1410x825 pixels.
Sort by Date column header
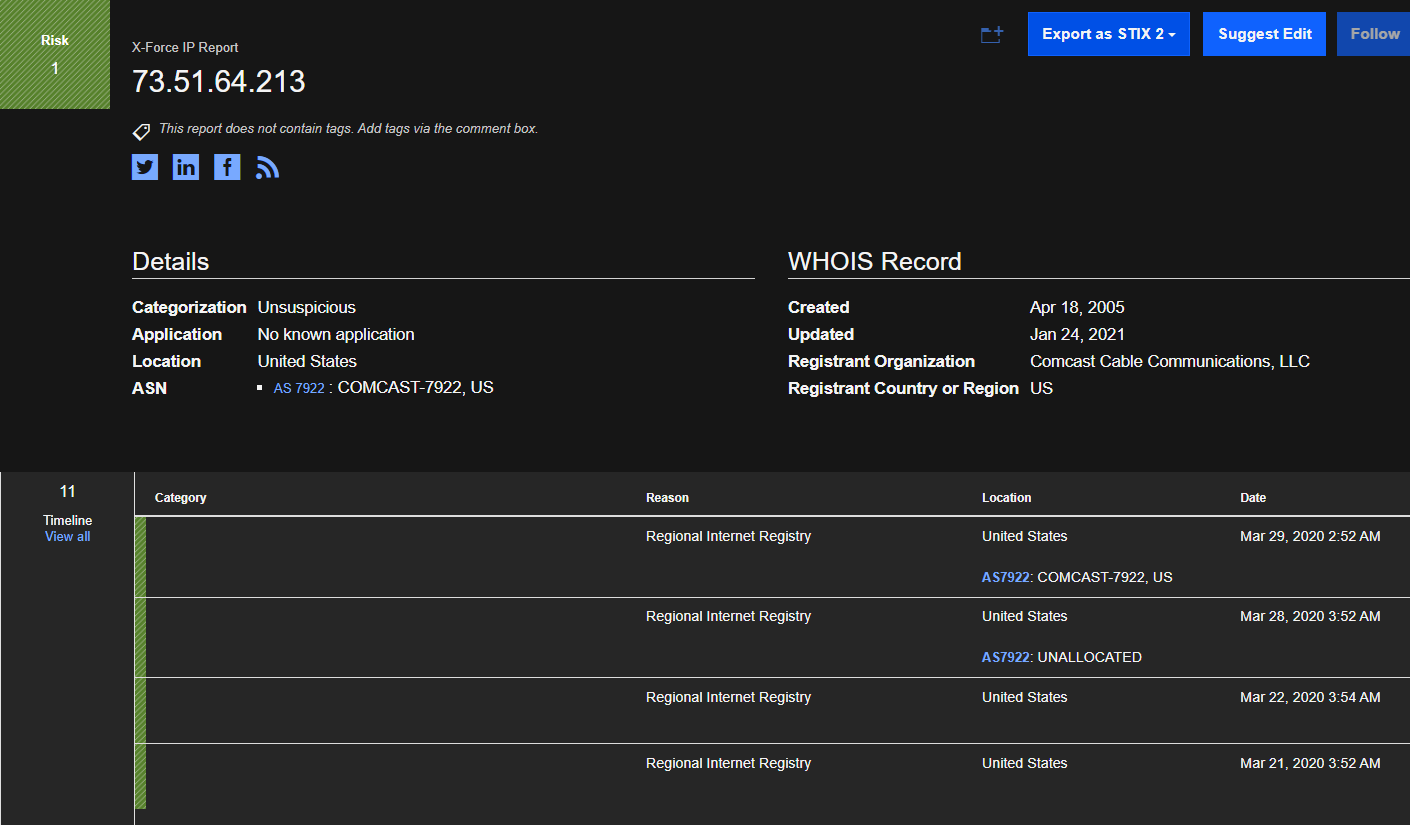click(x=1253, y=497)
